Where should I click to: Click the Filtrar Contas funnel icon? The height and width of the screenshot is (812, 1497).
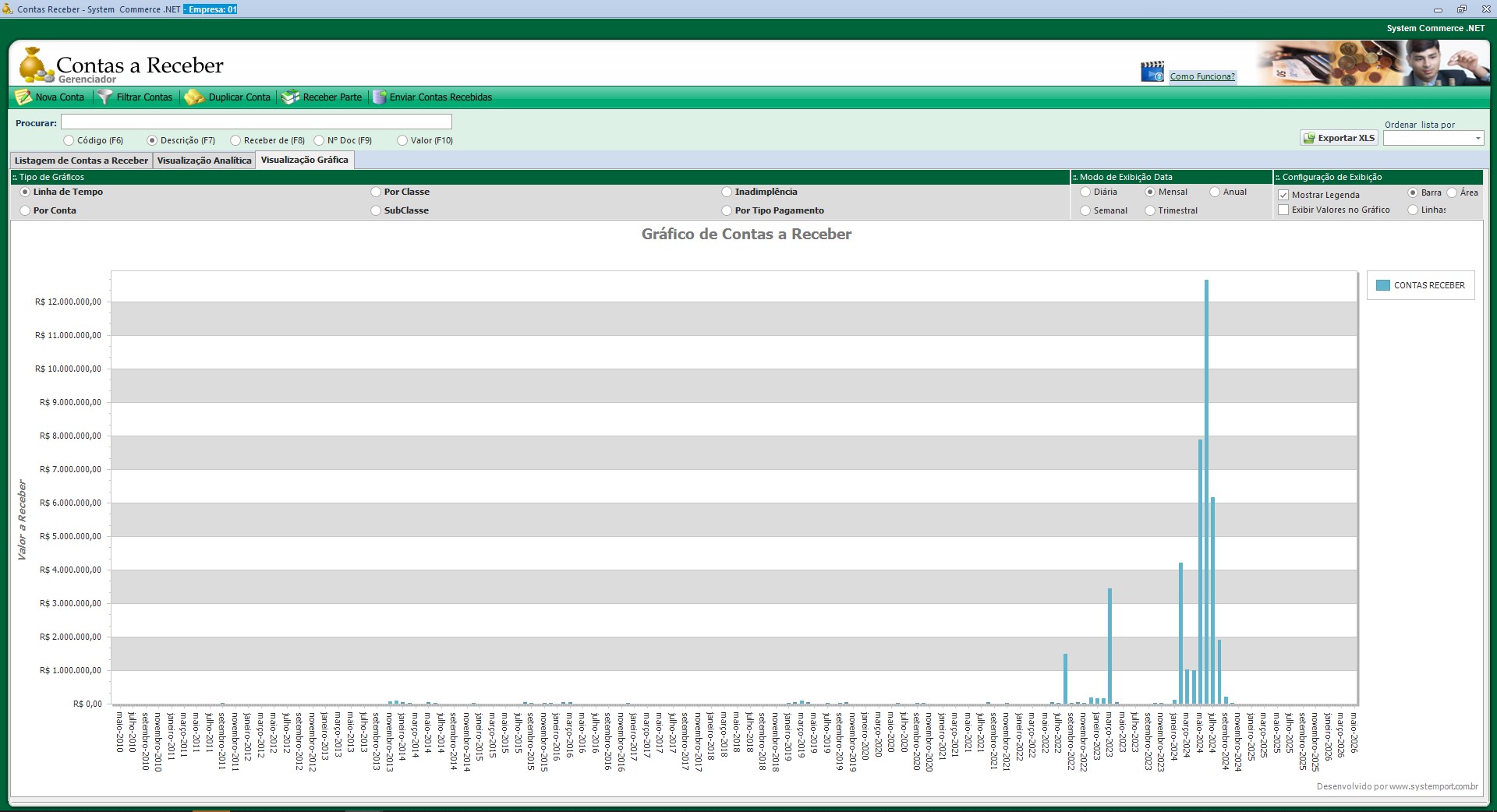[104, 97]
